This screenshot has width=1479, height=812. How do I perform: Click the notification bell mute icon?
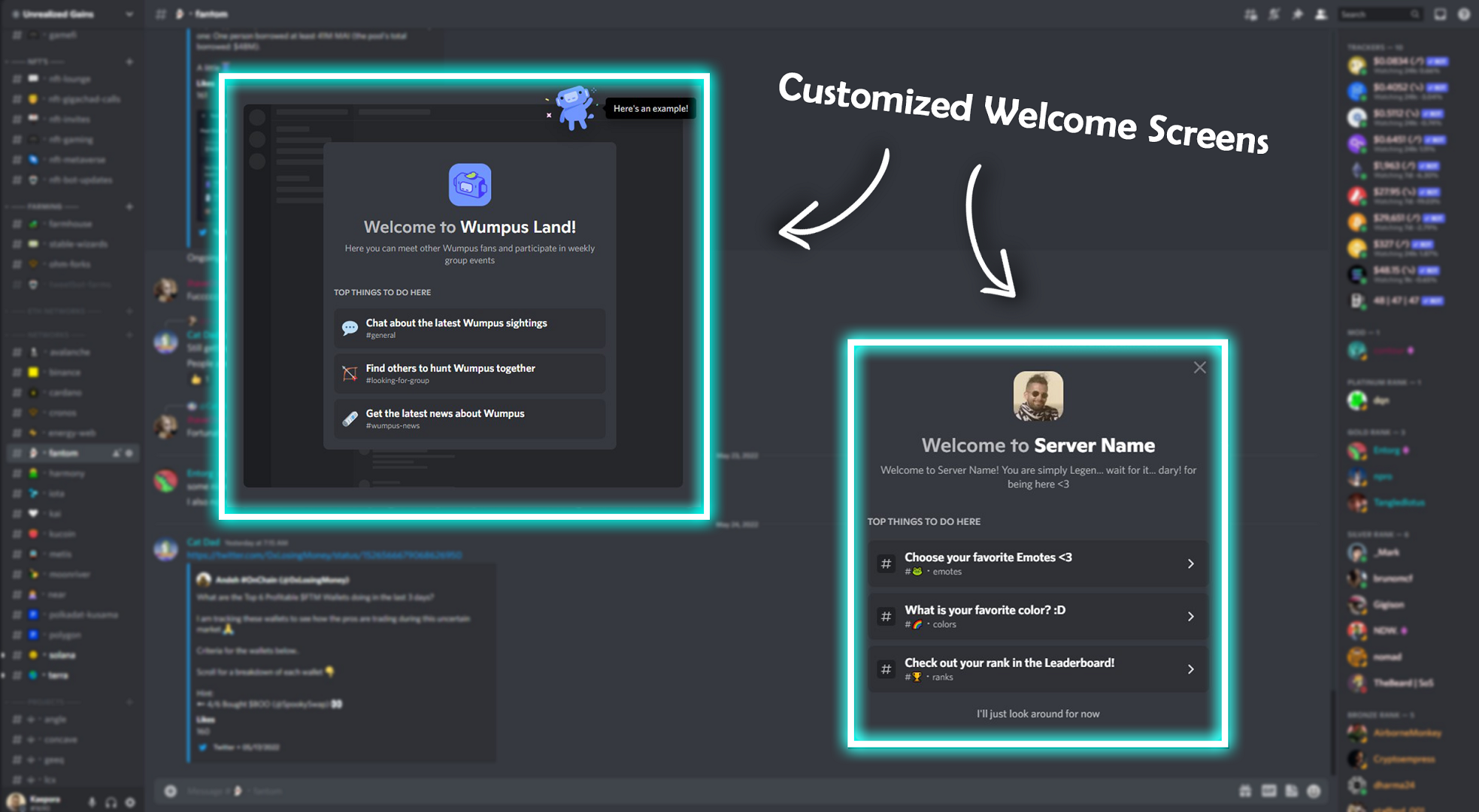tap(1274, 14)
